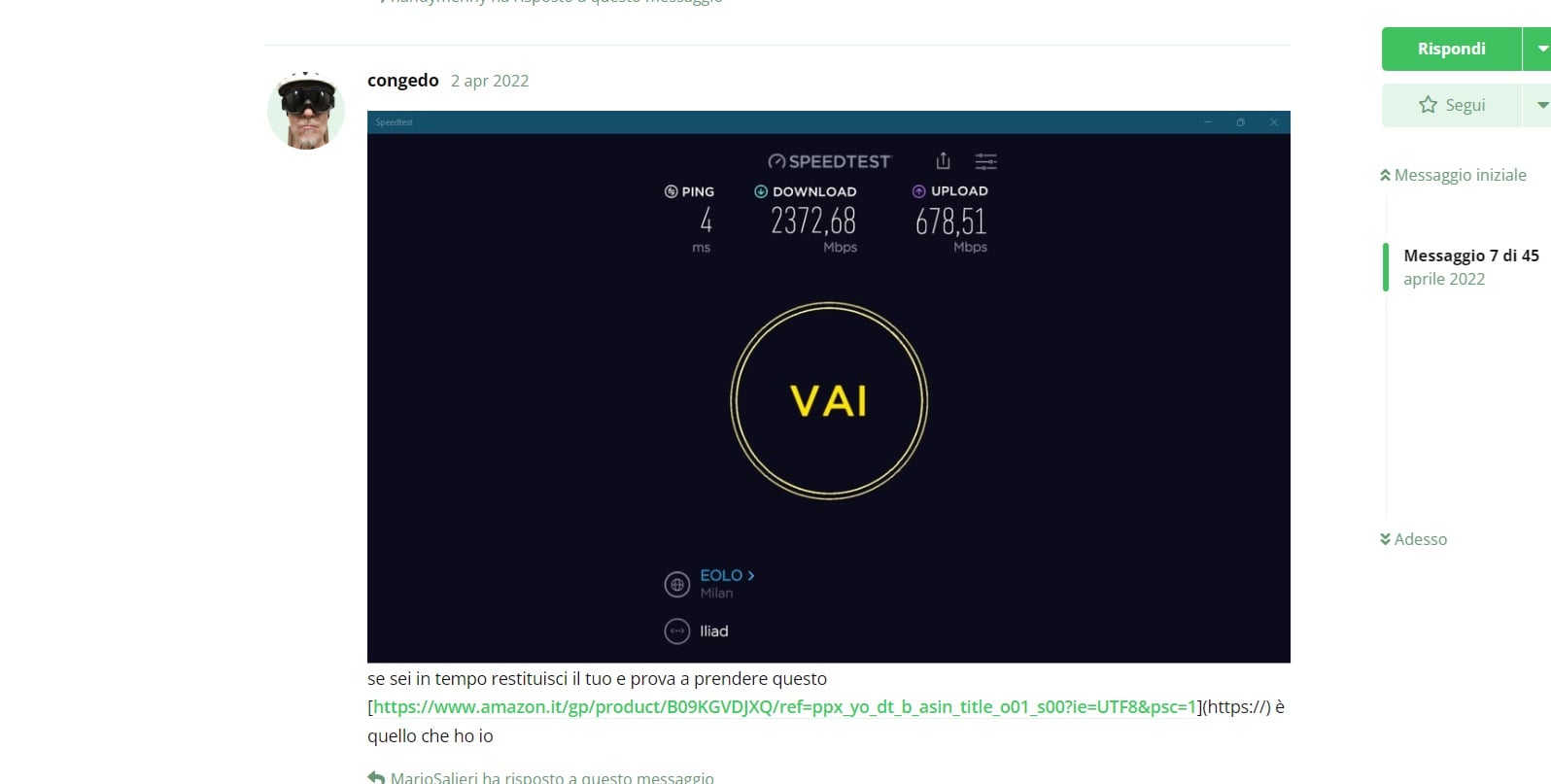Open the Segui options dropdown arrow
The image size is (1551, 784).
(x=1539, y=105)
